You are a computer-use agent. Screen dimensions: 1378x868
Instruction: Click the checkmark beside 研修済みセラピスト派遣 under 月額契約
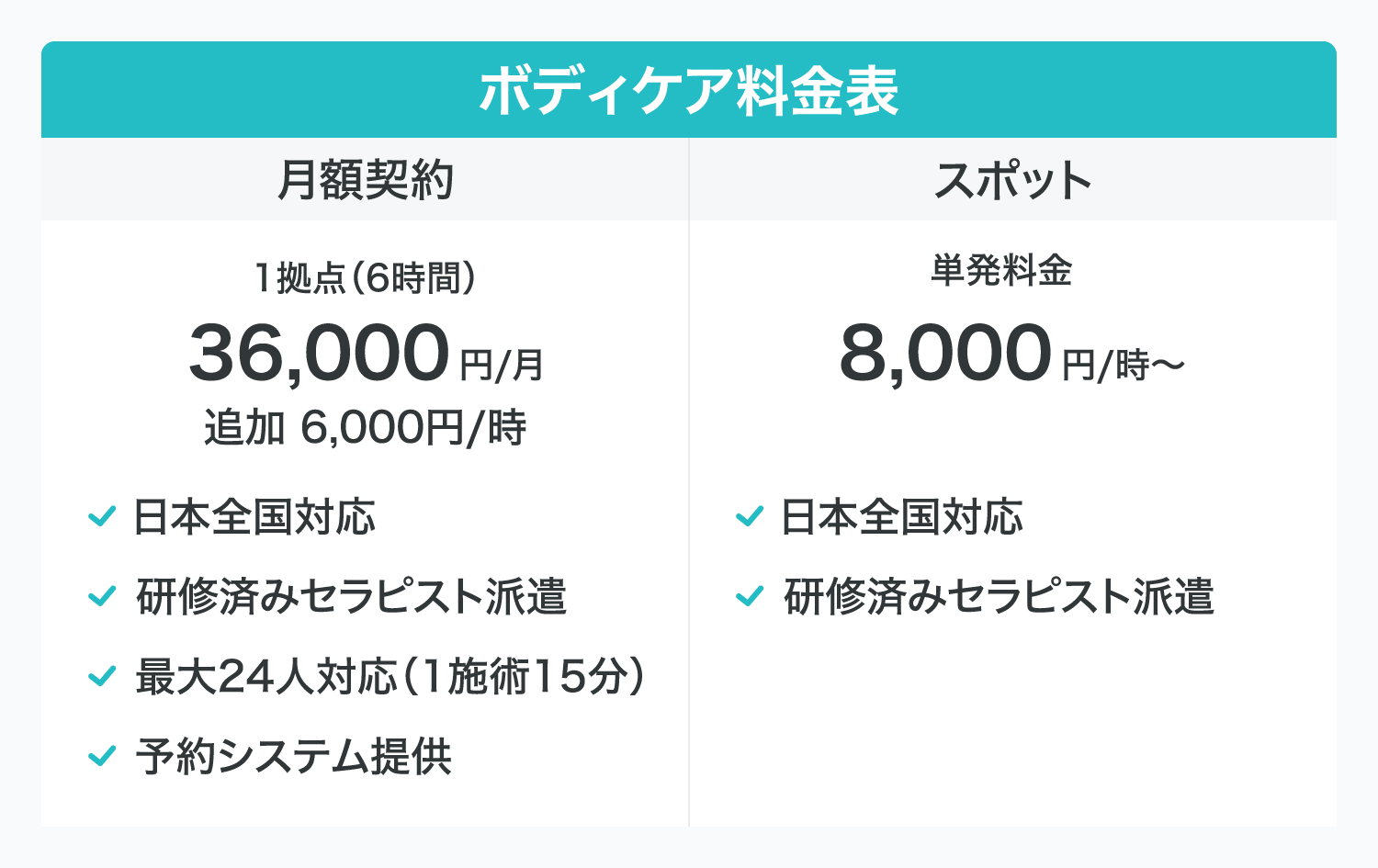[x=101, y=597]
